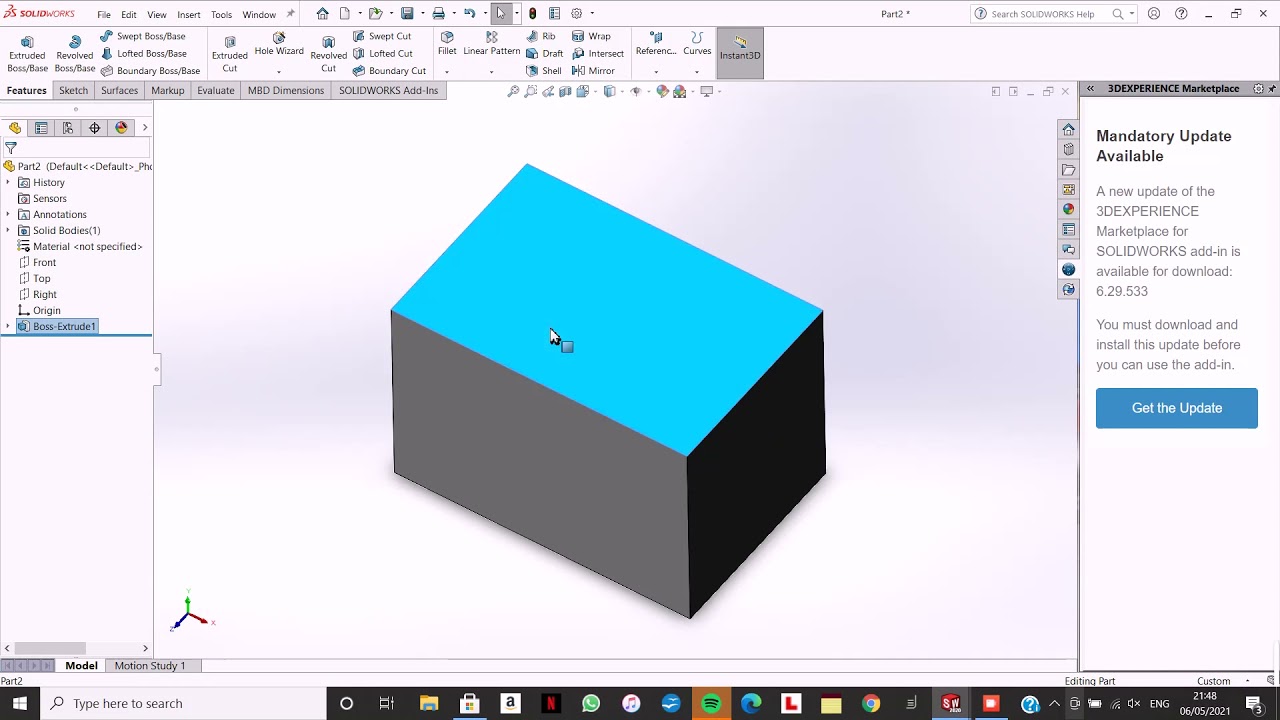Click the Extruded Boss/Base tool
The image size is (1280, 720).
pyautogui.click(x=27, y=55)
